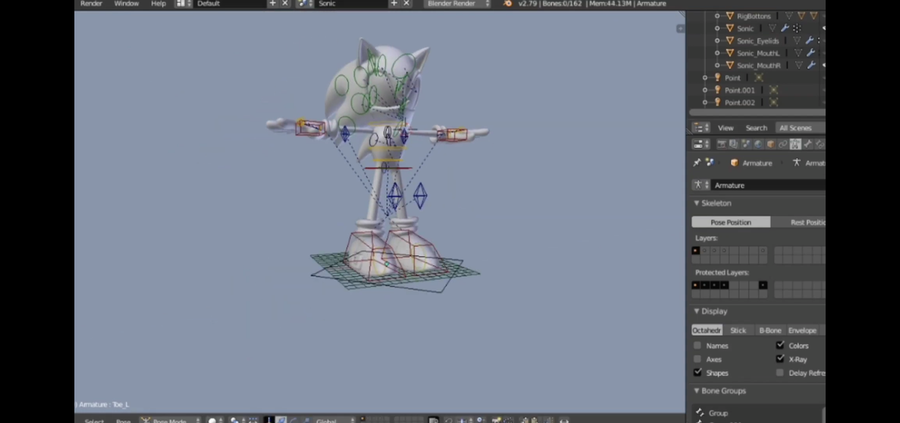Set bone display to B-Bone
This screenshot has height=423, width=900.
(x=770, y=330)
